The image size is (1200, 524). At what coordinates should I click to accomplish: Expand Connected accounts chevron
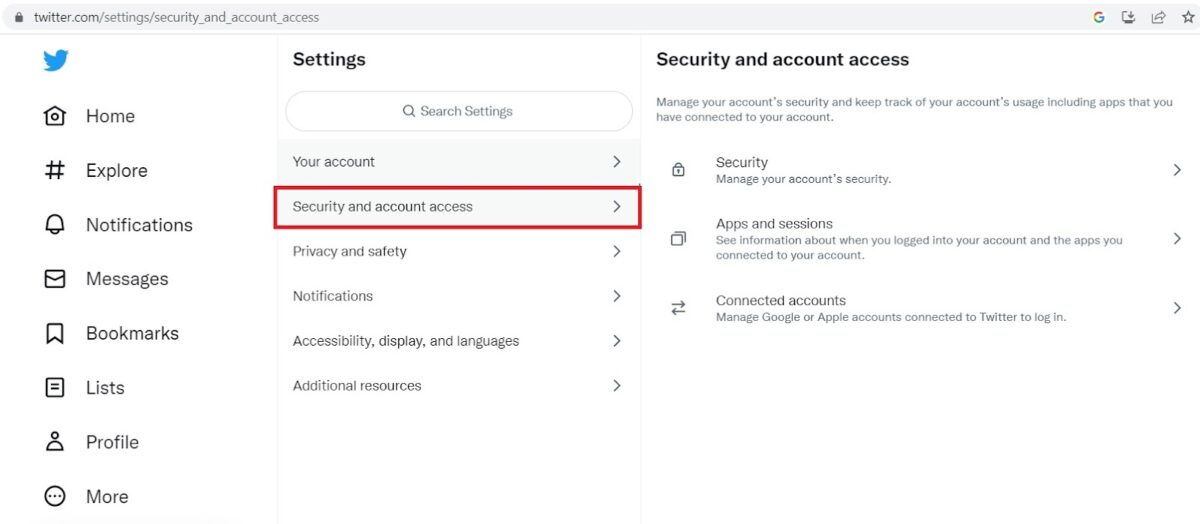click(x=1177, y=308)
